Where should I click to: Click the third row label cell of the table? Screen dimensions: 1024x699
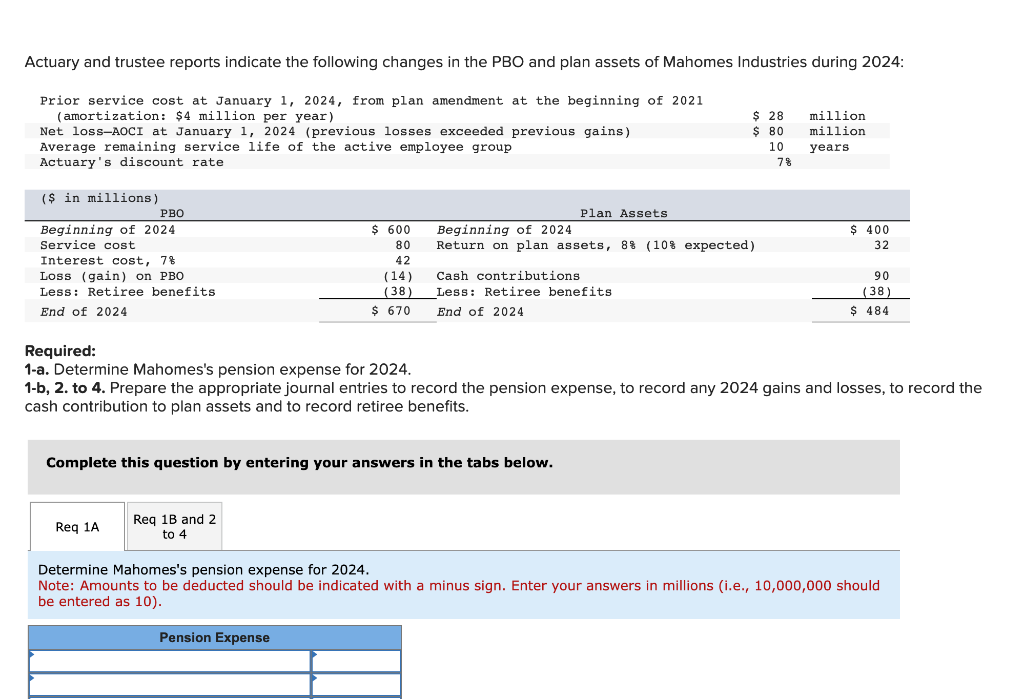click(x=170, y=697)
